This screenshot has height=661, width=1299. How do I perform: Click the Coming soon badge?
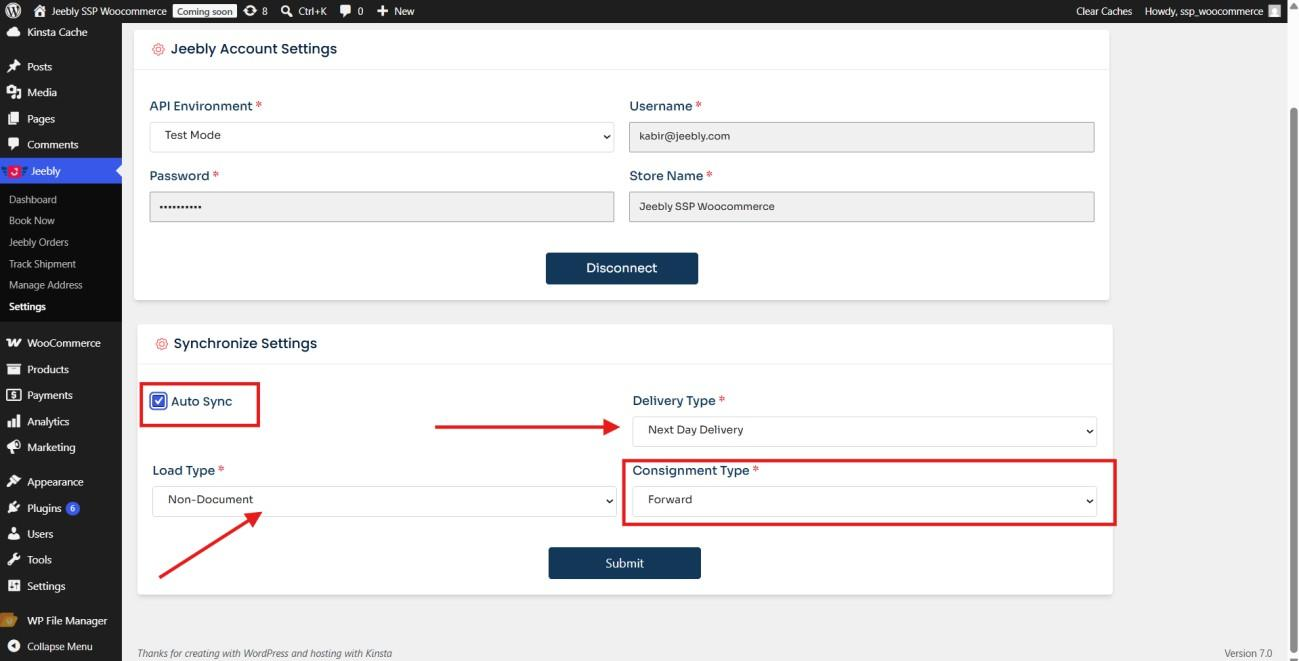(205, 11)
